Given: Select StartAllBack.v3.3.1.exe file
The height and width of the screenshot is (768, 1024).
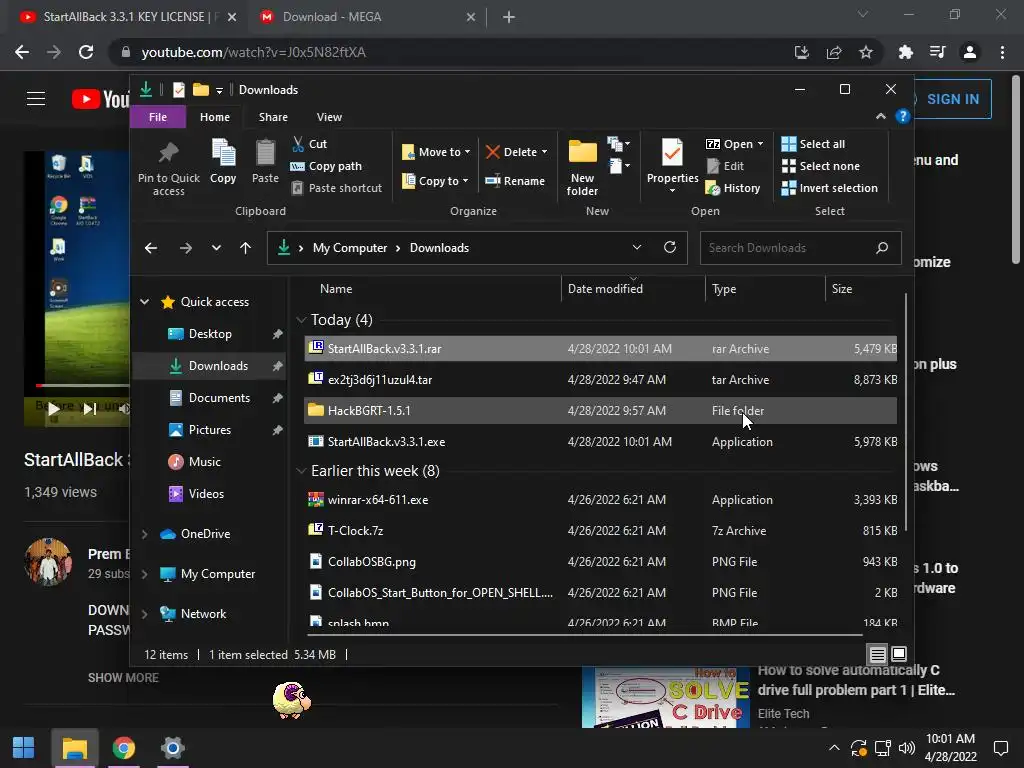Looking at the screenshot, I should [x=600, y=441].
